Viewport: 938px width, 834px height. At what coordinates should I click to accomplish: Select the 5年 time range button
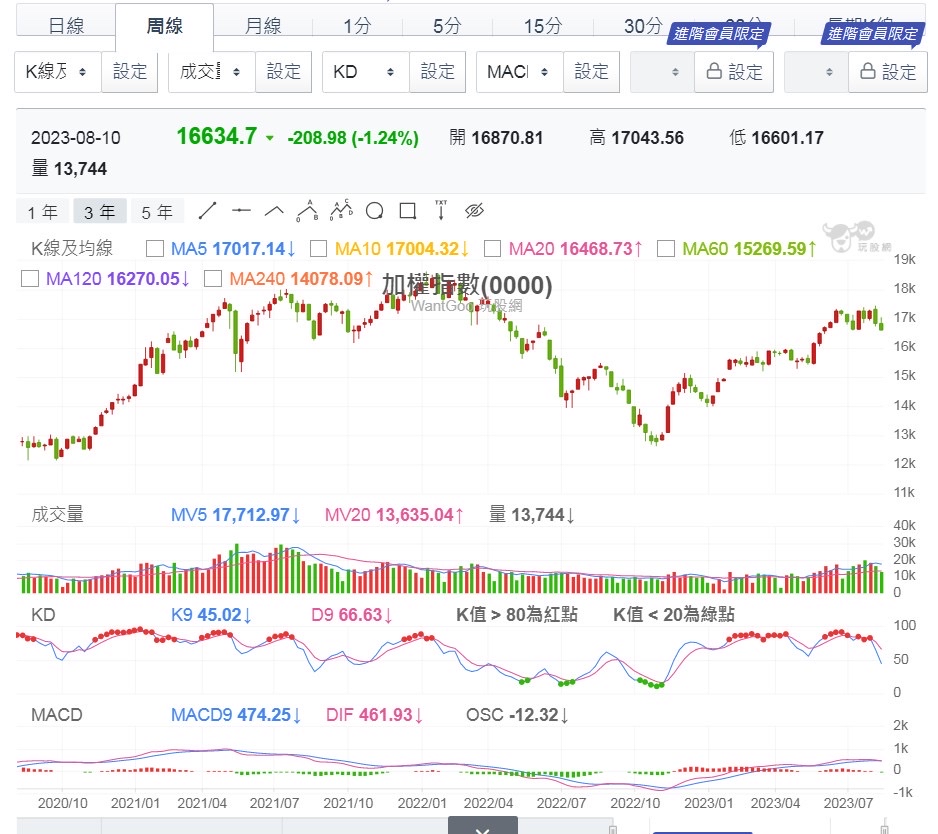(157, 211)
